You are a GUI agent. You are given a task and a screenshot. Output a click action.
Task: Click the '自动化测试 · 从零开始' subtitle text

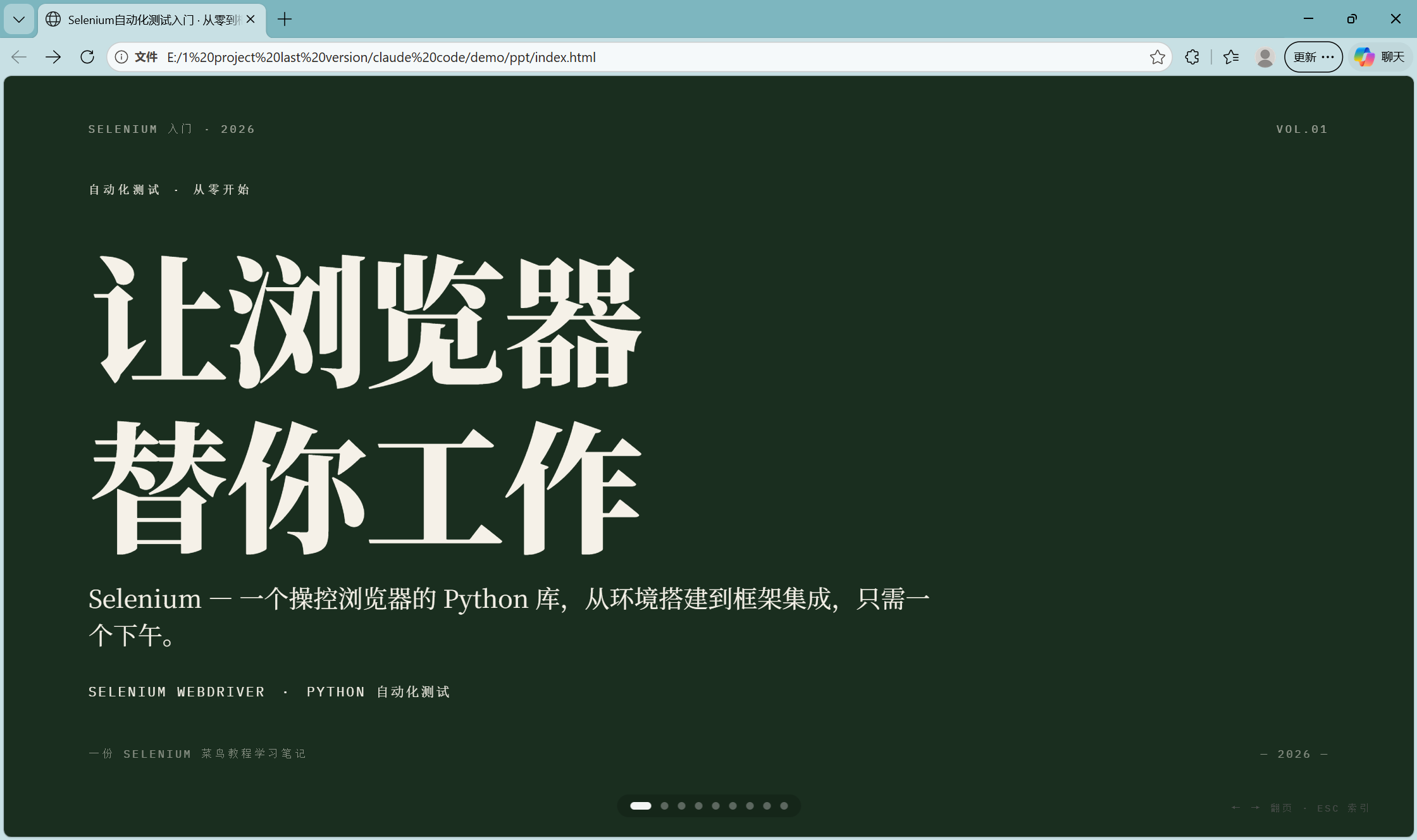pyautogui.click(x=169, y=190)
